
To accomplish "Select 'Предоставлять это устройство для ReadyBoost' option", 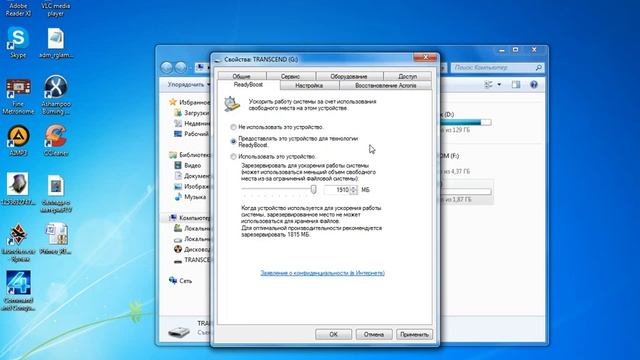I will pyautogui.click(x=233, y=141).
